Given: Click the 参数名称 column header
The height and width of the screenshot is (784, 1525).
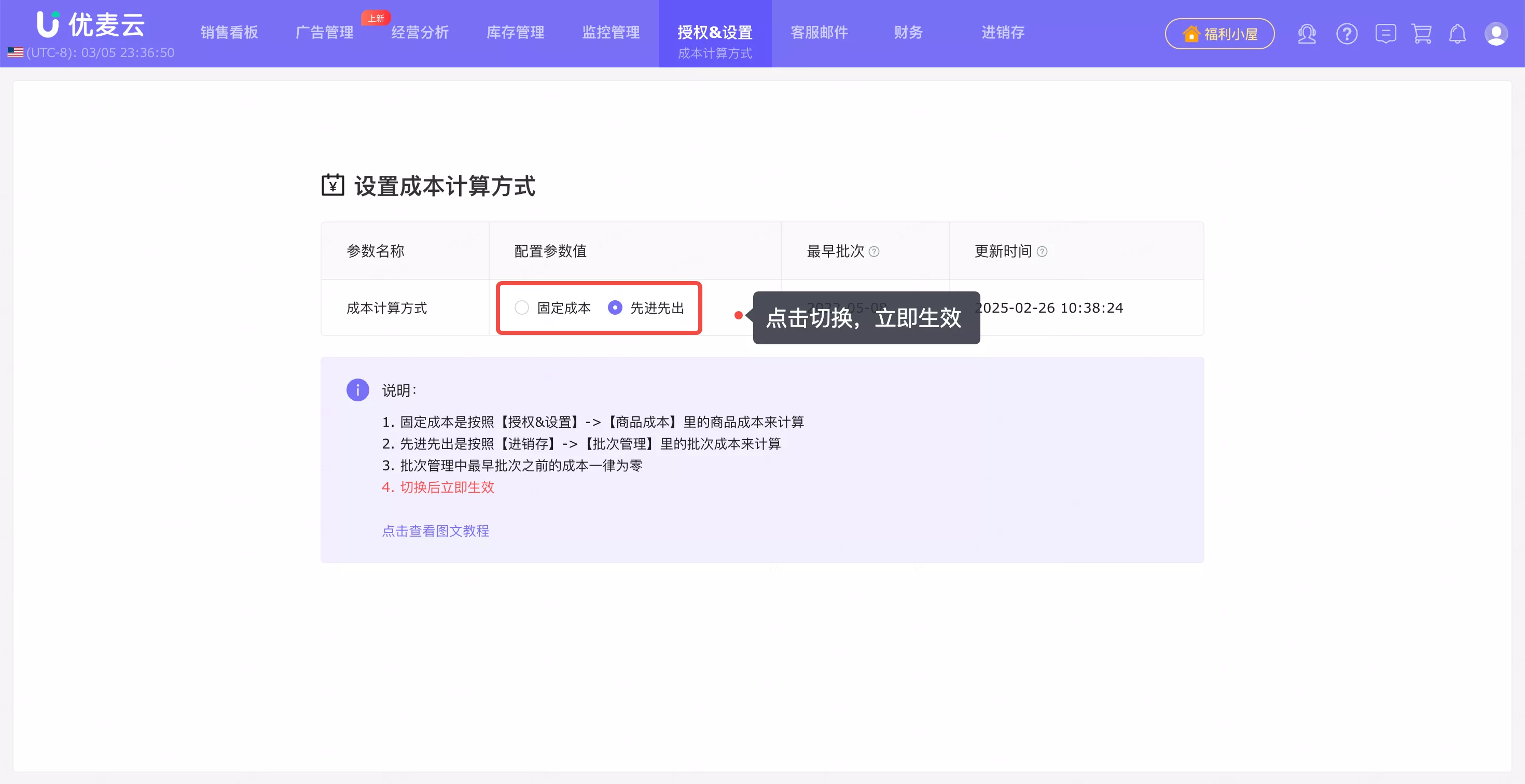Looking at the screenshot, I should tap(376, 251).
